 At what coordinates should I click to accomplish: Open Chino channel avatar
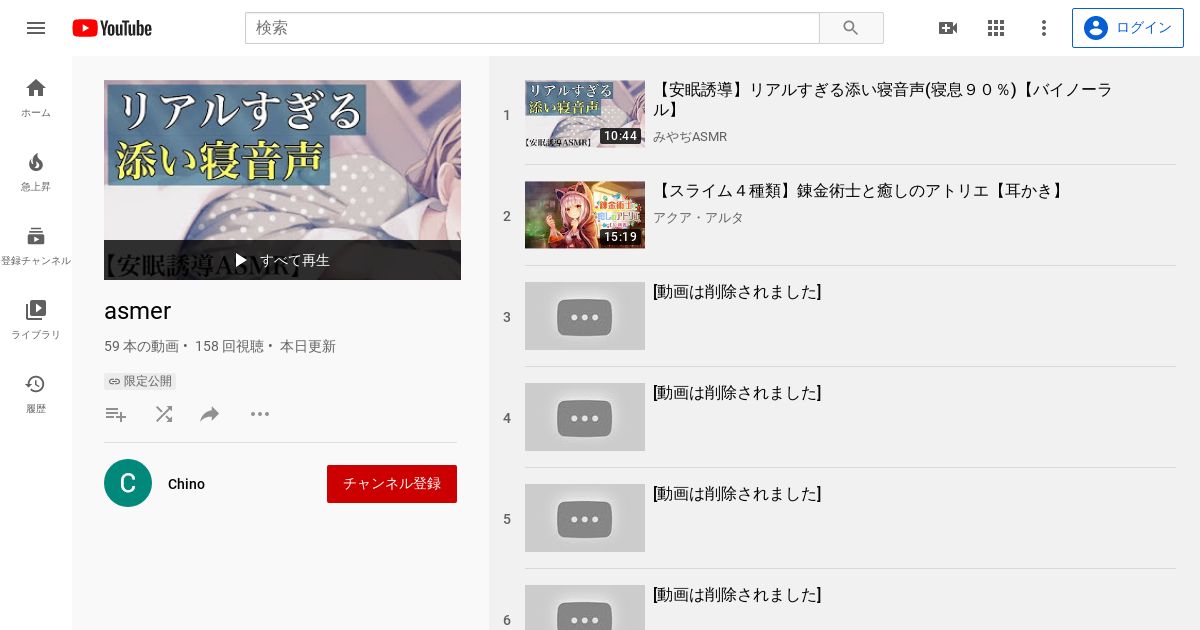[x=128, y=483]
